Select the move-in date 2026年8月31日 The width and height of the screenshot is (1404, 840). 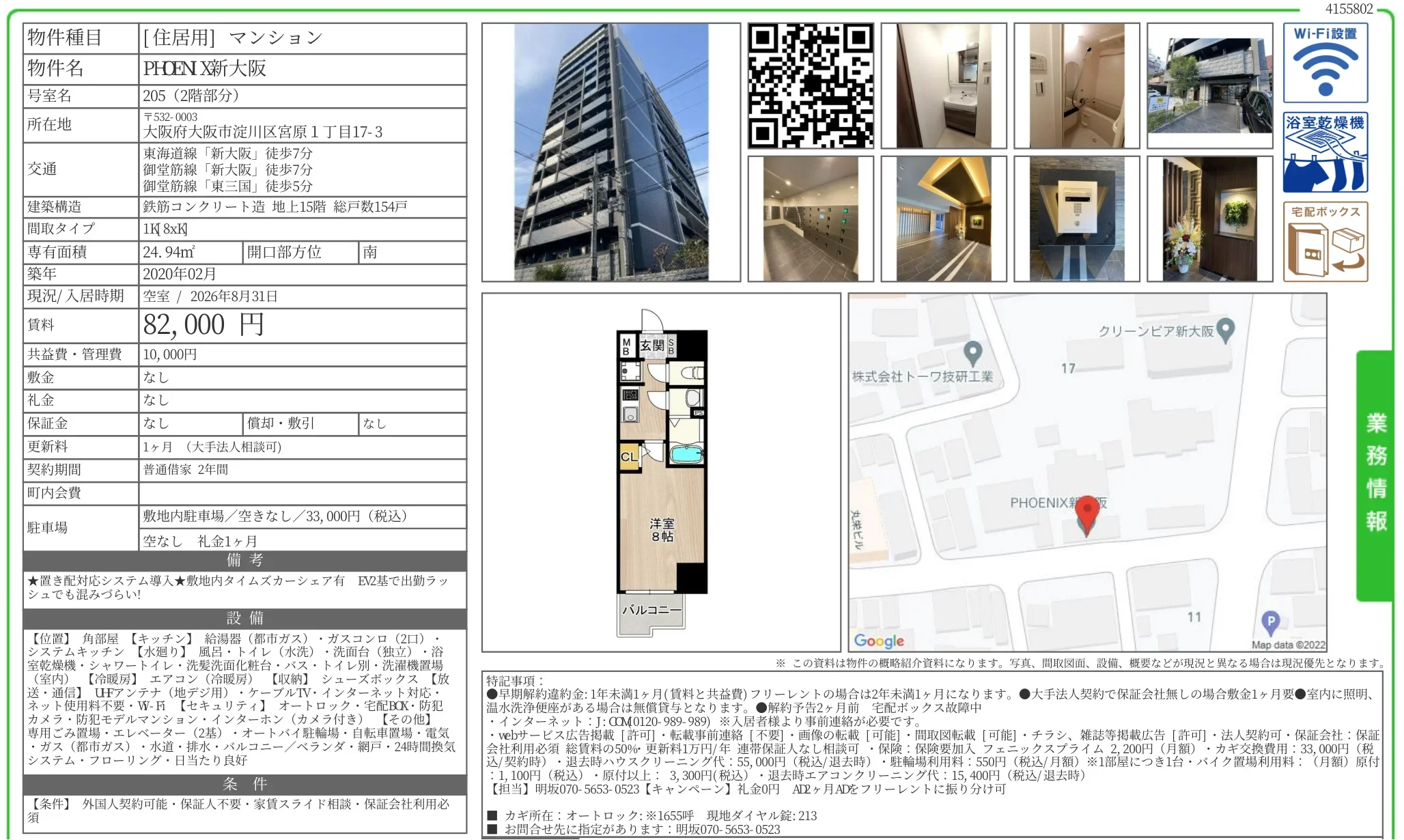pos(234,296)
